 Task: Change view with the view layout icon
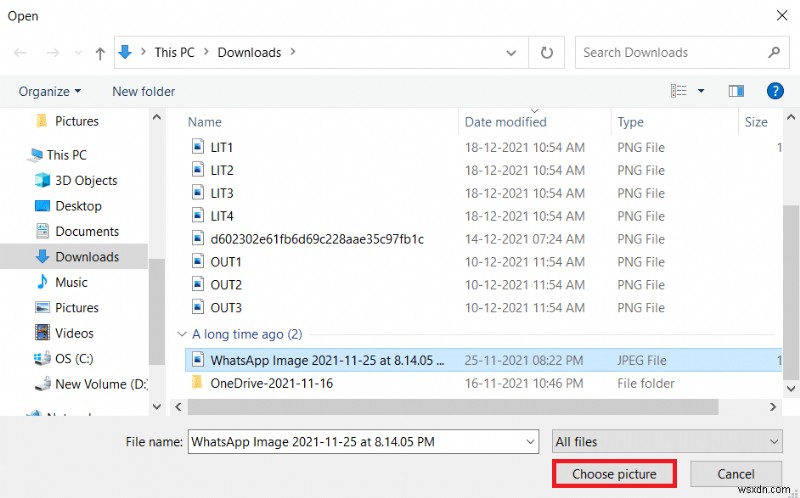(x=679, y=91)
